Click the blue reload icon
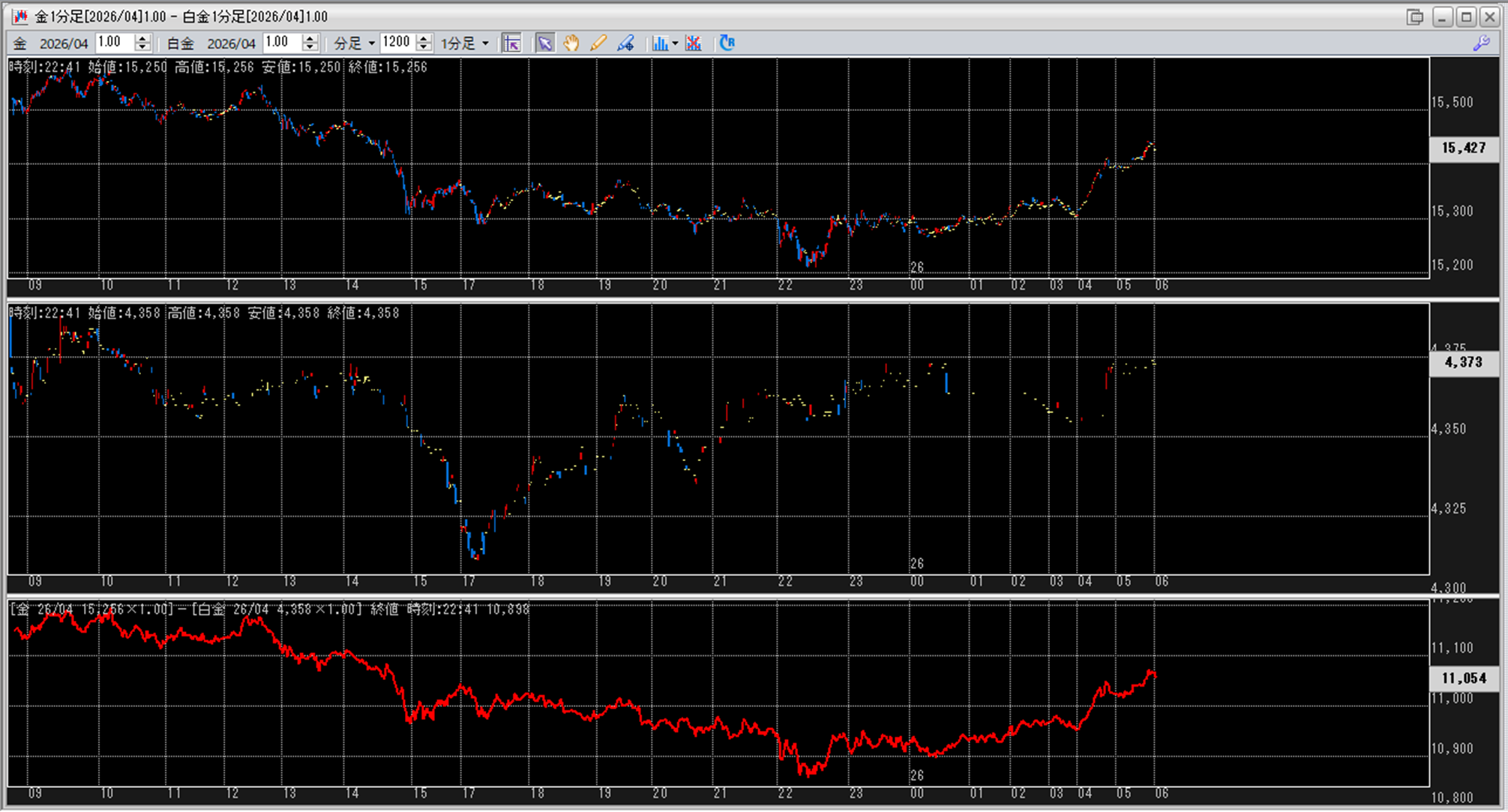Screen dimensions: 1508x812 tap(727, 43)
